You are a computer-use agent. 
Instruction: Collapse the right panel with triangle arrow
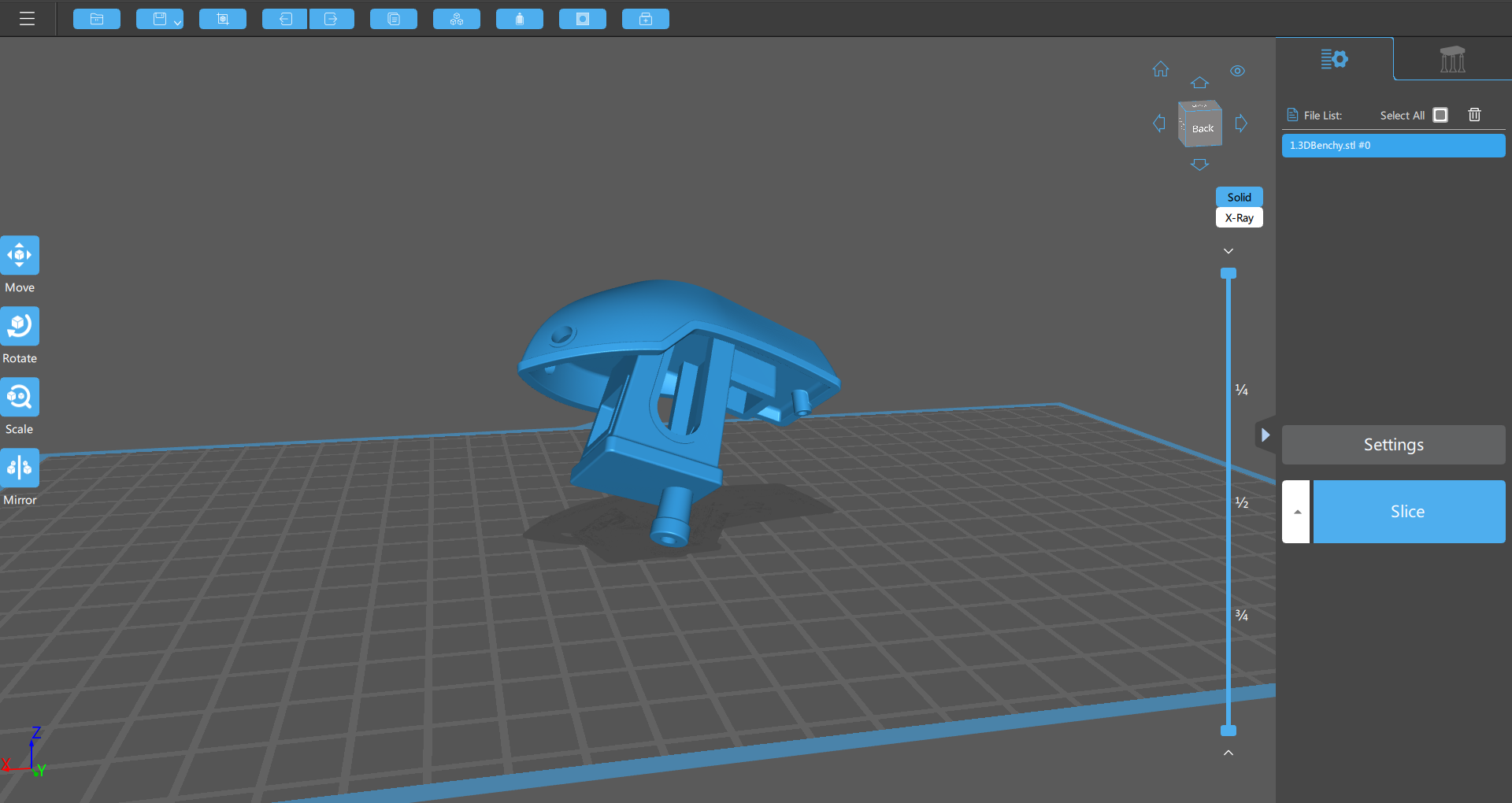pyautogui.click(x=1265, y=435)
